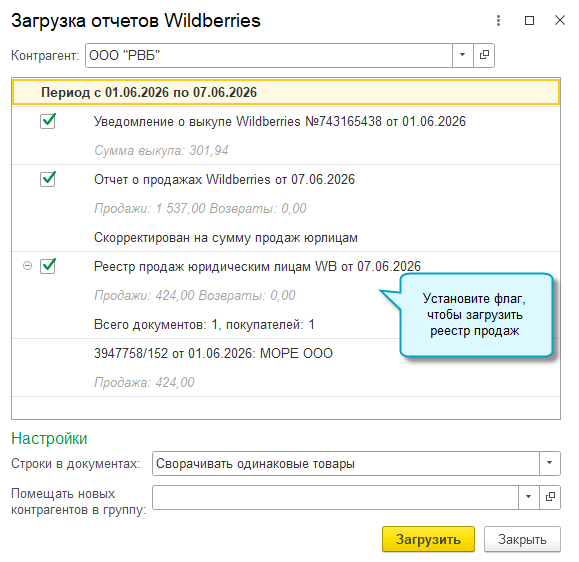This screenshot has height=562, width=579.
Task: Open the Контрагент dropdown list
Action: 462,55
